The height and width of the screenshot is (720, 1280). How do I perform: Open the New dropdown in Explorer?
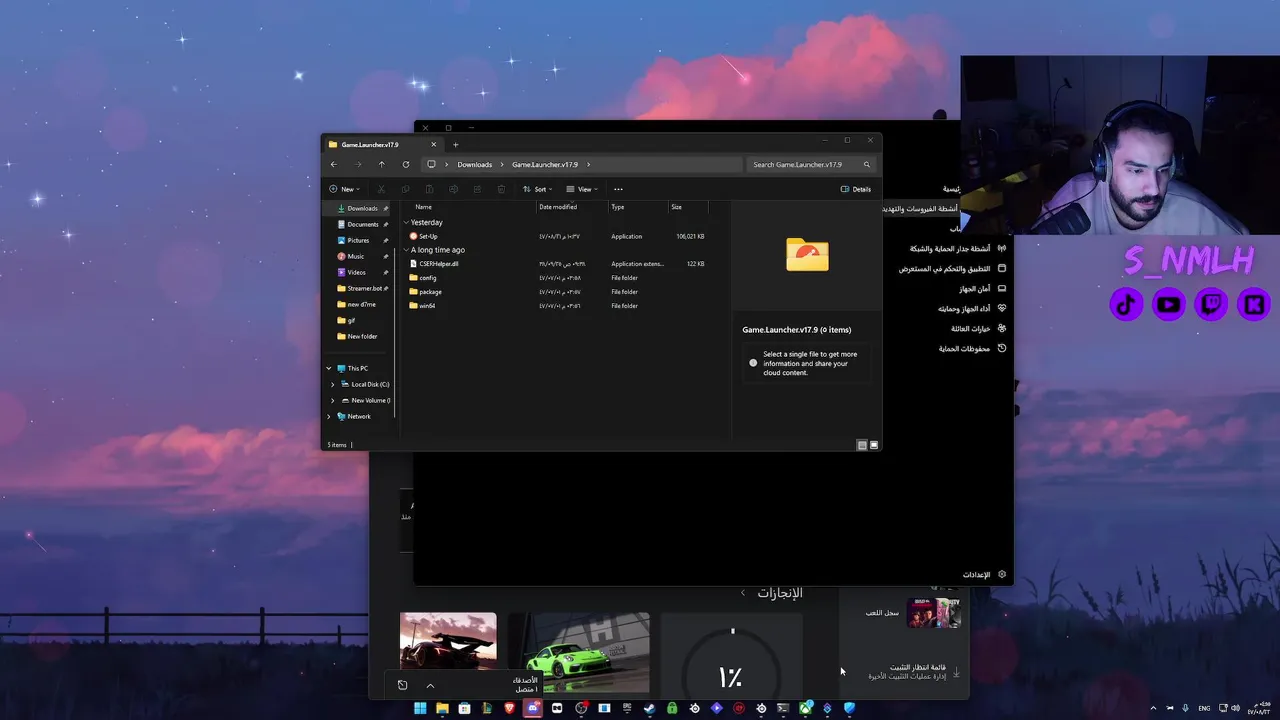point(344,189)
